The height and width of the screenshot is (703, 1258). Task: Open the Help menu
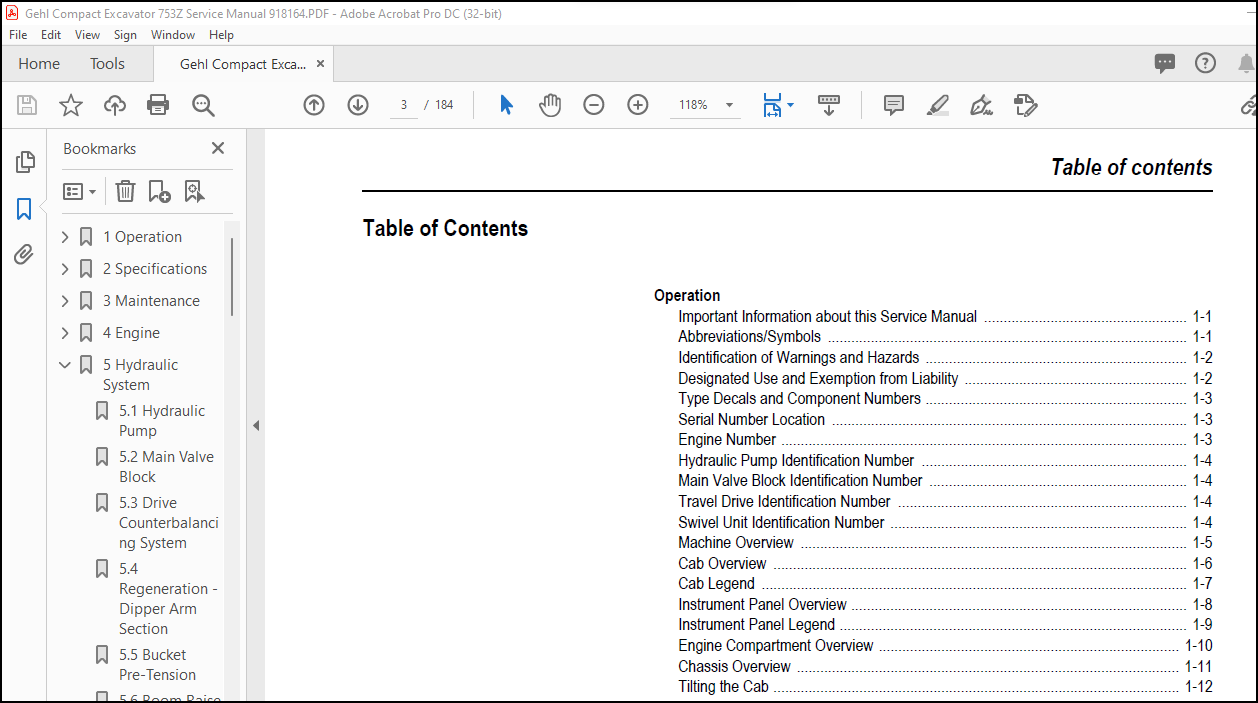pyautogui.click(x=221, y=34)
